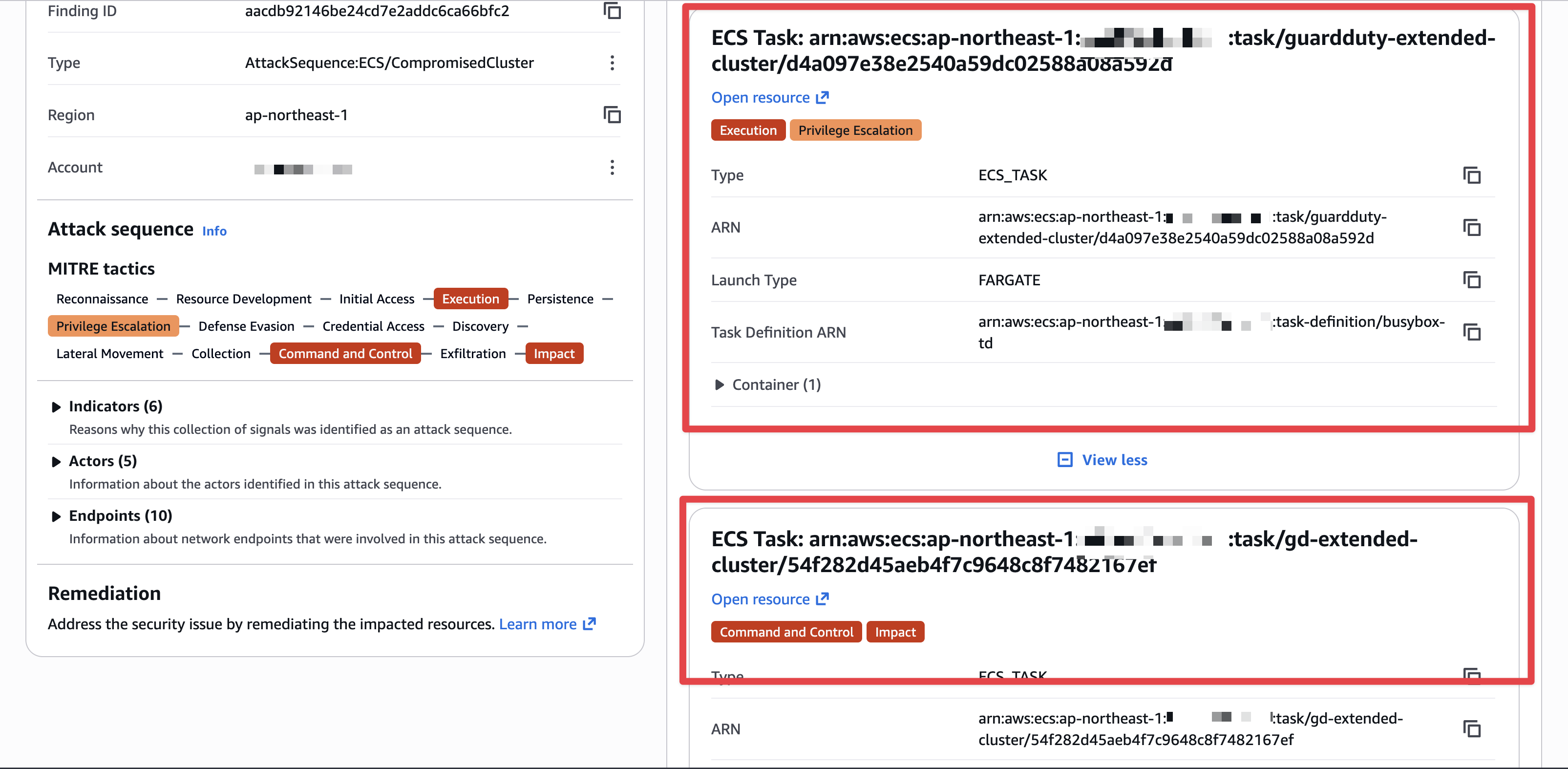Image resolution: width=1568 pixels, height=769 pixels.
Task: Copy the gd-extended-cluster task ARN
Action: [x=1471, y=729]
